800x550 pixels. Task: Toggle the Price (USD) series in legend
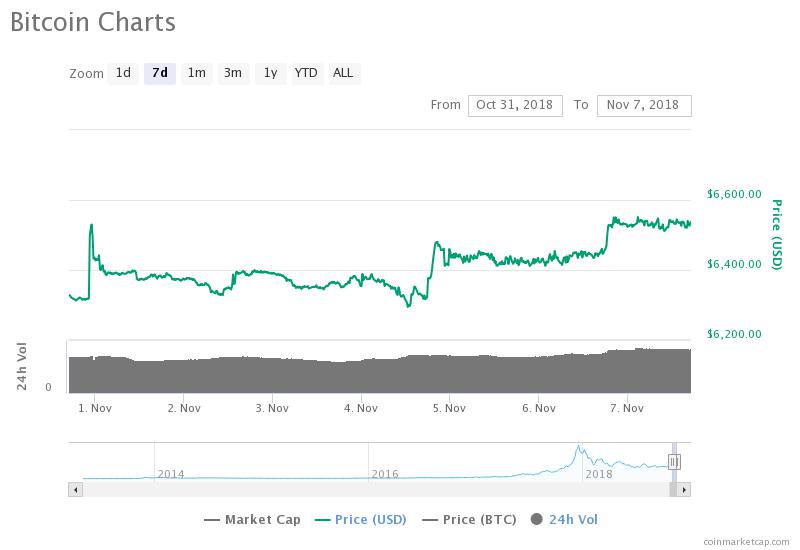361,520
